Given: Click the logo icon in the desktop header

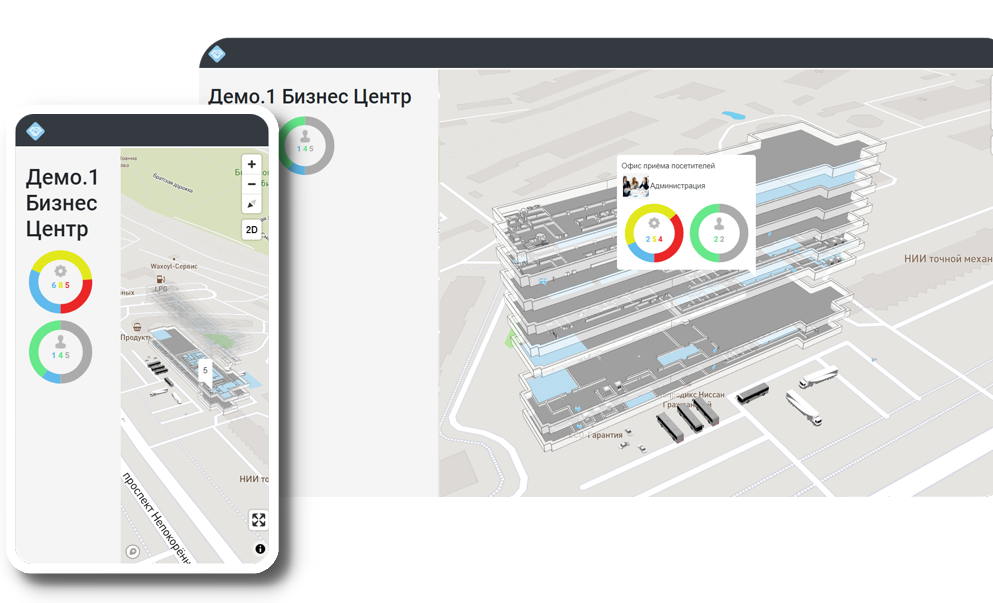Looking at the screenshot, I should click(x=217, y=54).
